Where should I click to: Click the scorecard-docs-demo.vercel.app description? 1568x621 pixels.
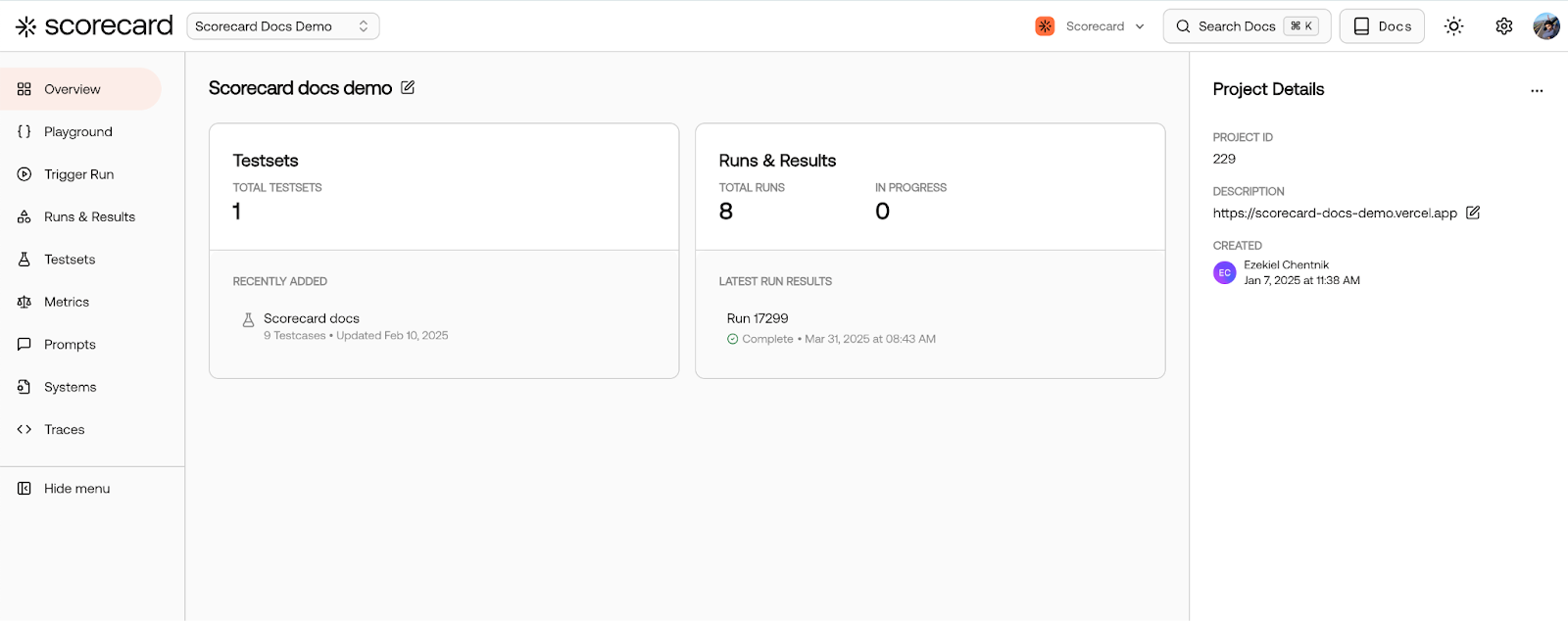coord(1335,213)
